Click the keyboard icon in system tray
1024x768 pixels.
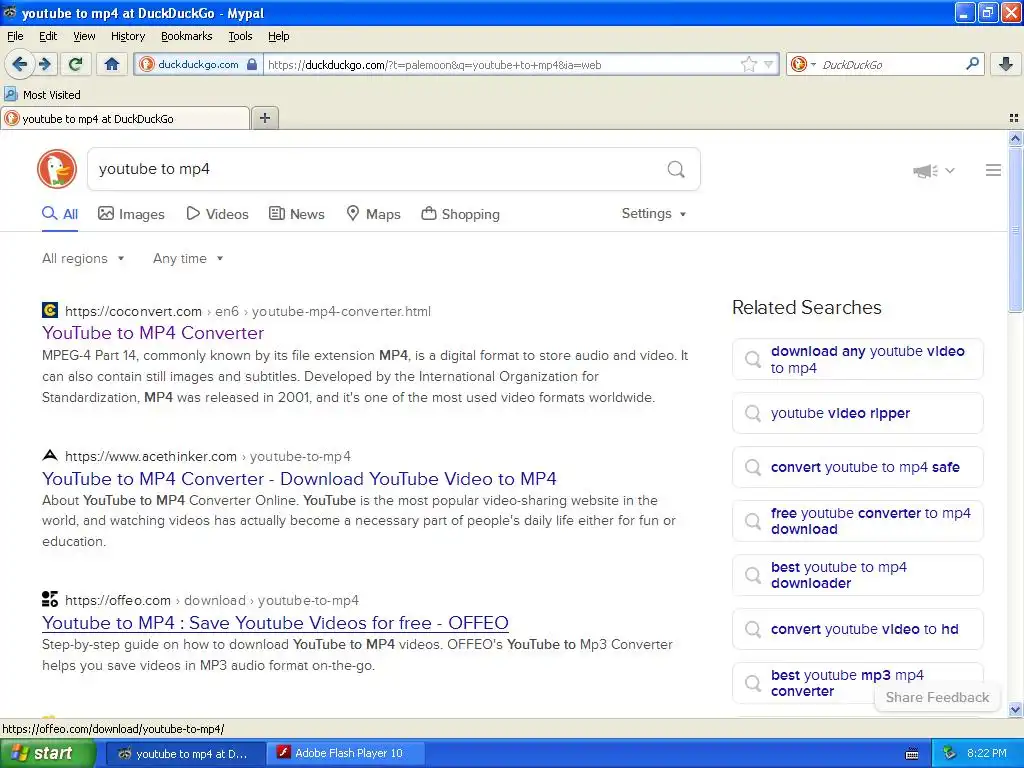(x=912, y=754)
